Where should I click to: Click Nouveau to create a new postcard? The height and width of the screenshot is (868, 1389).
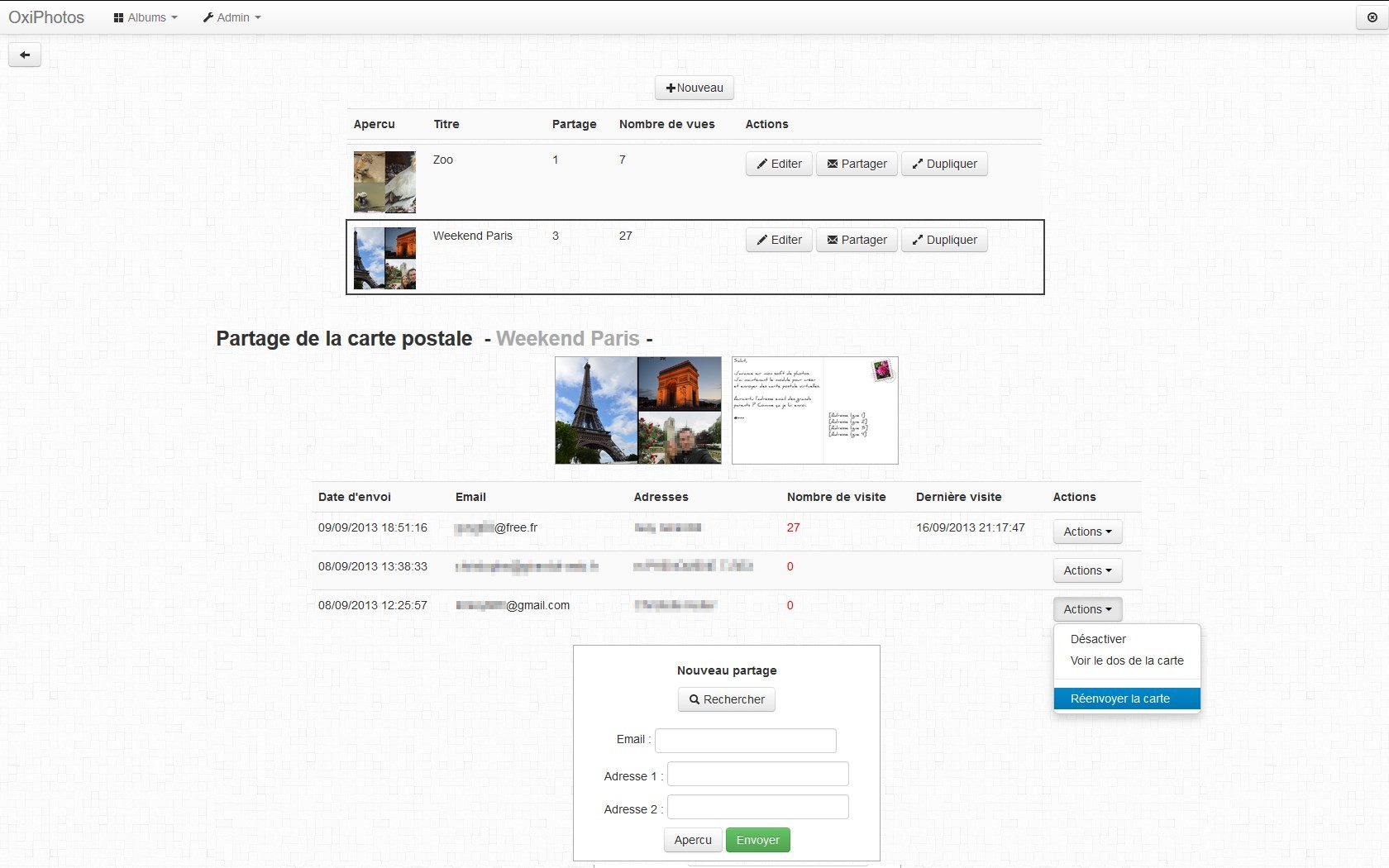coord(694,88)
